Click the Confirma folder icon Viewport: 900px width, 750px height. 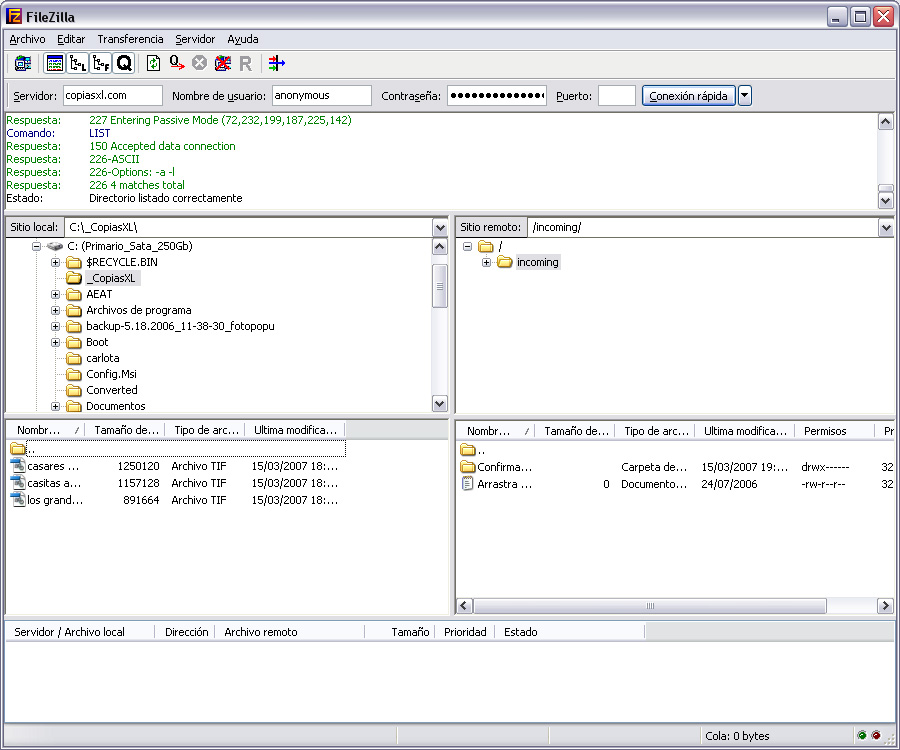(x=468, y=467)
